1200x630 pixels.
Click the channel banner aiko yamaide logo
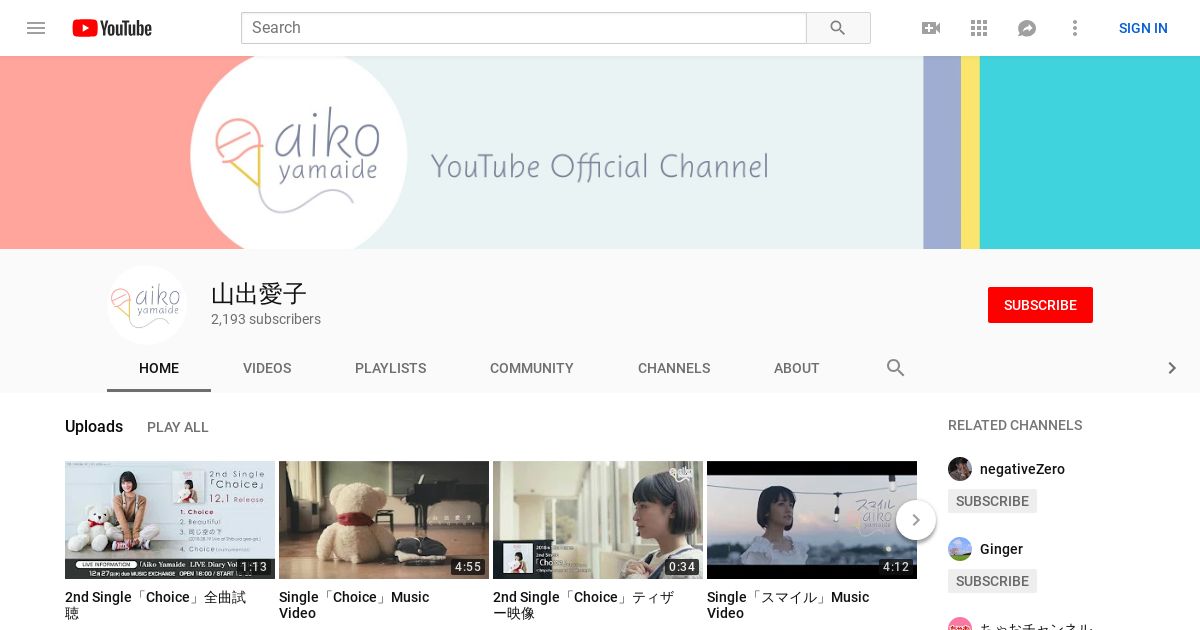298,152
